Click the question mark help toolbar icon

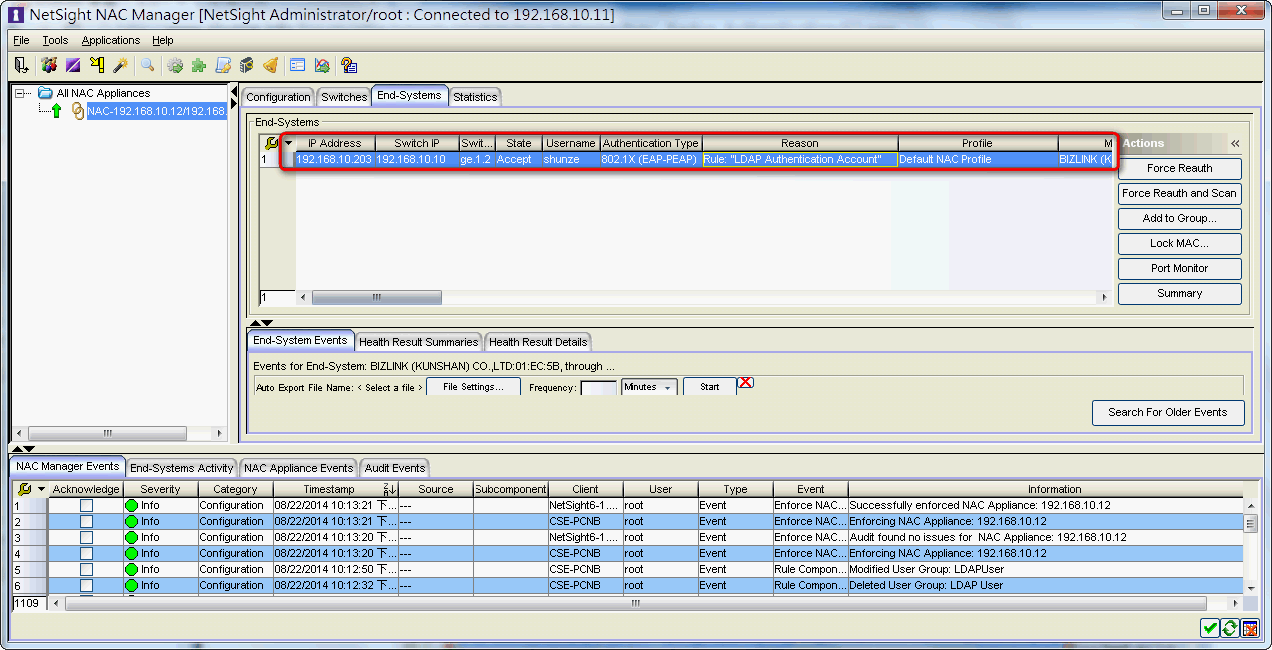tap(349, 65)
